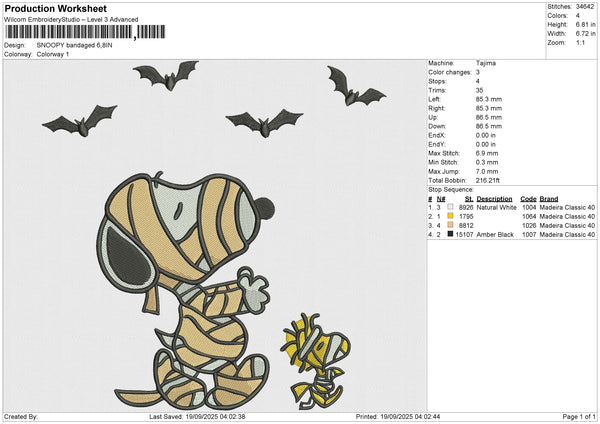Click the thread code 1007
The image size is (600, 424).
coord(529,235)
